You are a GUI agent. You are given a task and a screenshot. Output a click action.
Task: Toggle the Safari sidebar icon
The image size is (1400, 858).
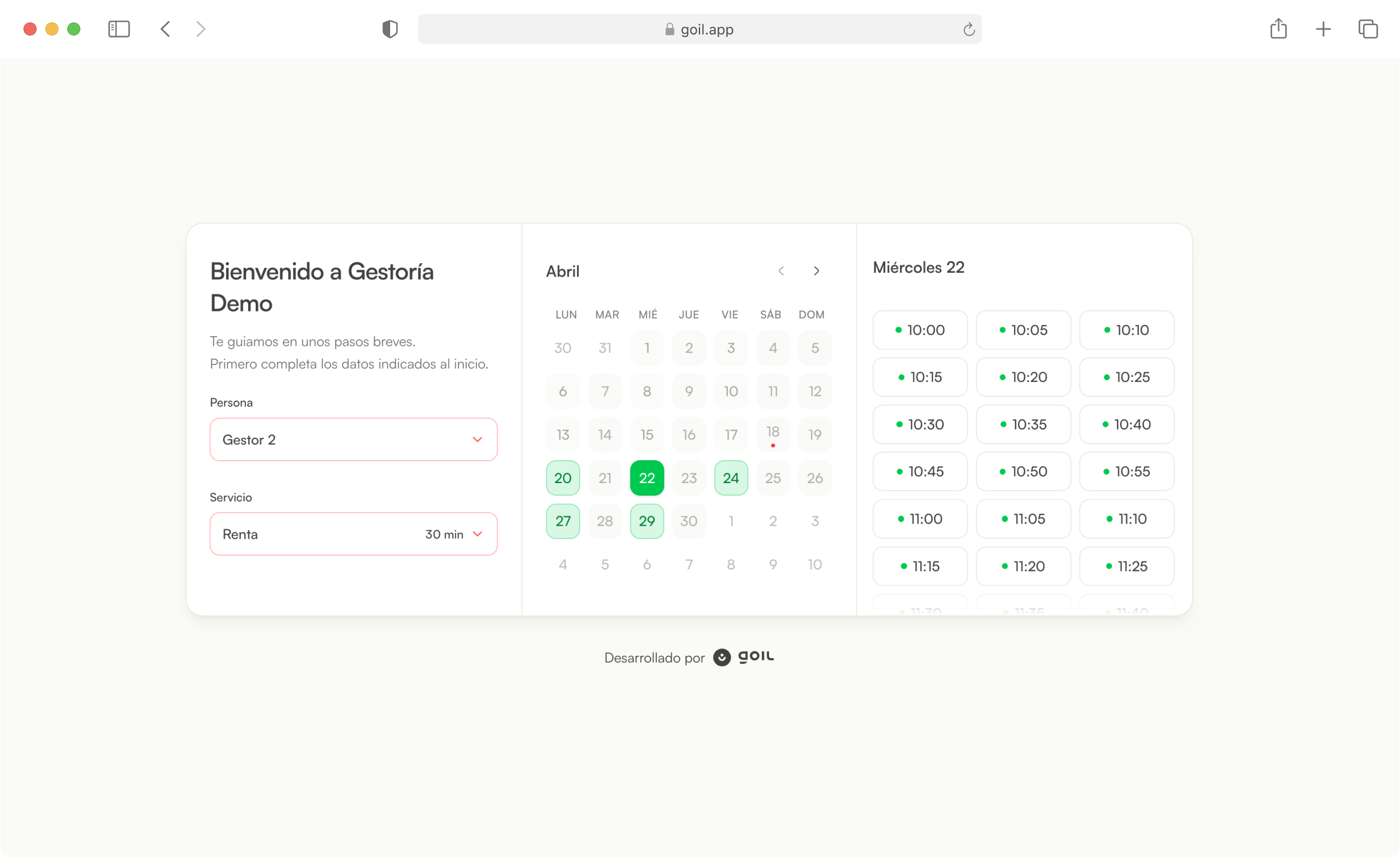point(119,29)
